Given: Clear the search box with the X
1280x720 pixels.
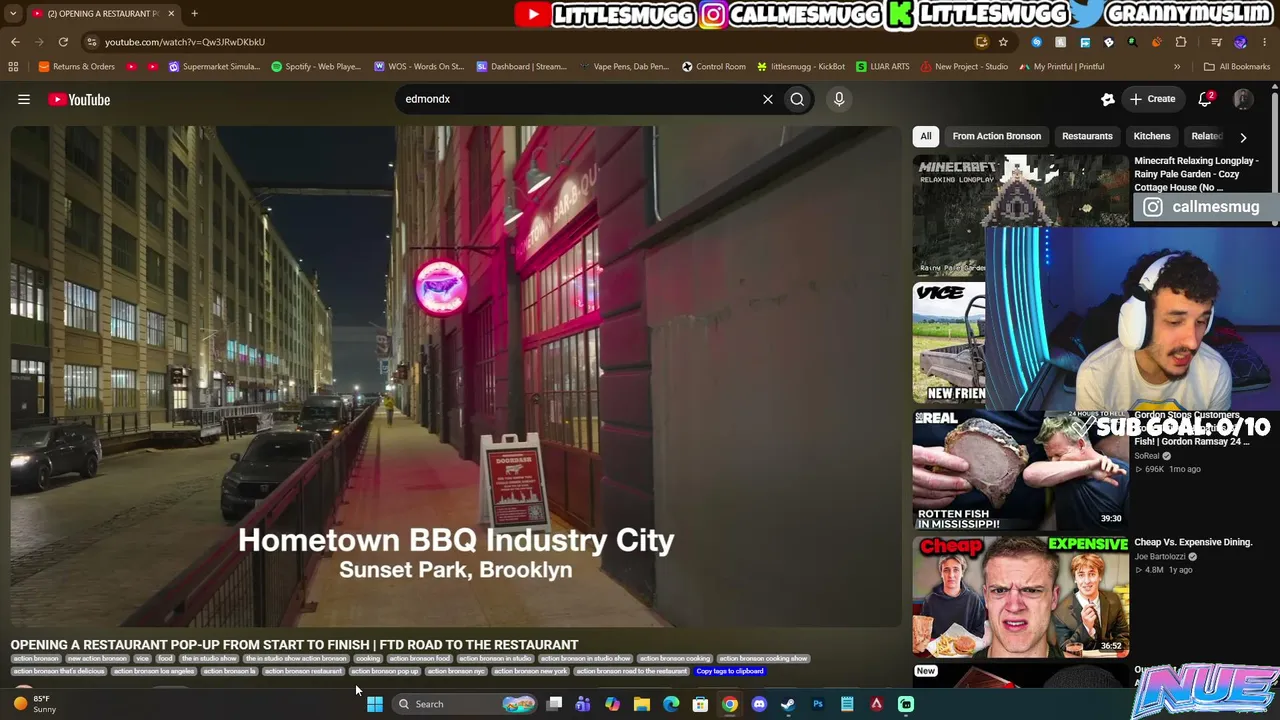Looking at the screenshot, I should (768, 99).
